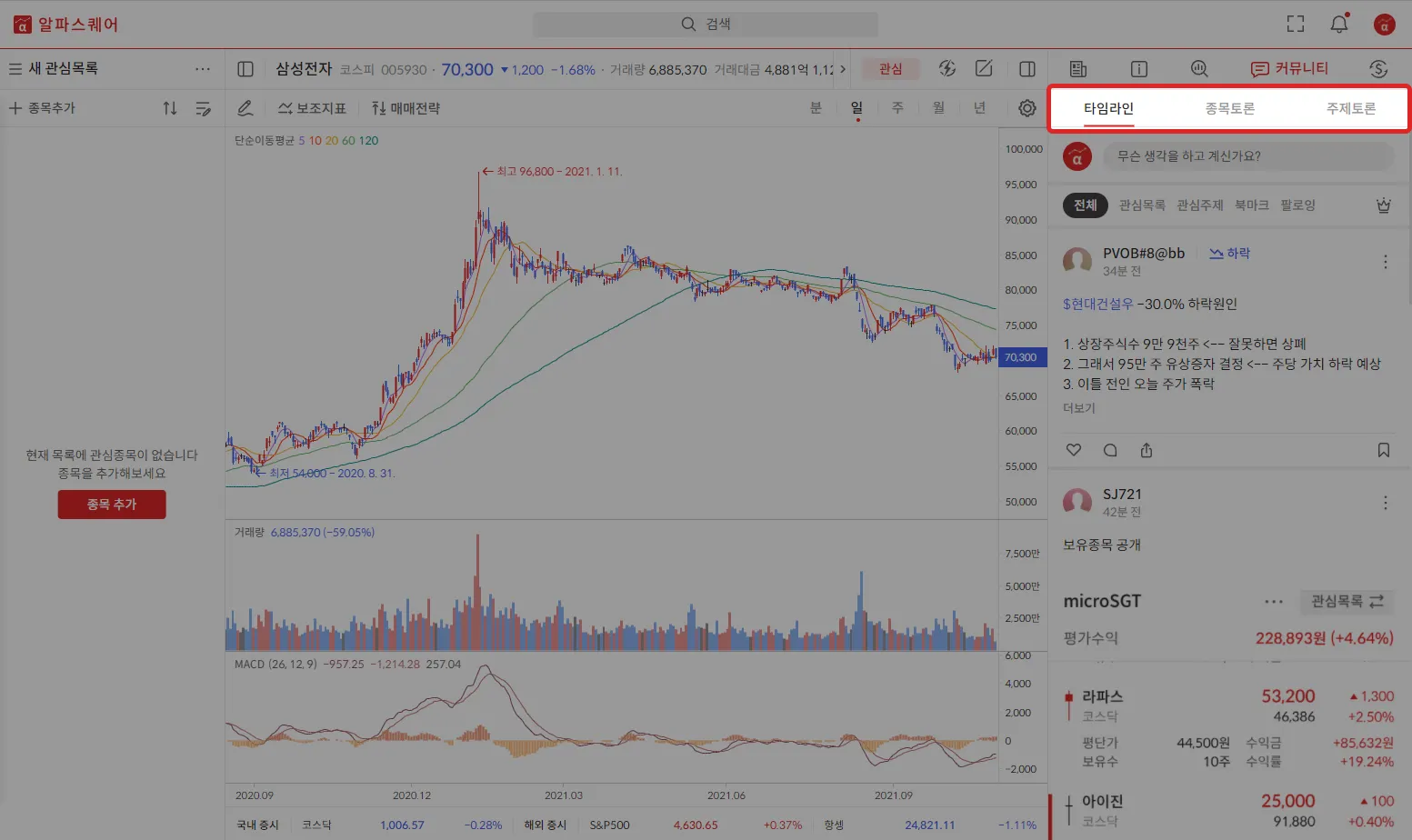1412x840 pixels.
Task: Switch to the 커뮤니티 panel
Action: (1289, 69)
